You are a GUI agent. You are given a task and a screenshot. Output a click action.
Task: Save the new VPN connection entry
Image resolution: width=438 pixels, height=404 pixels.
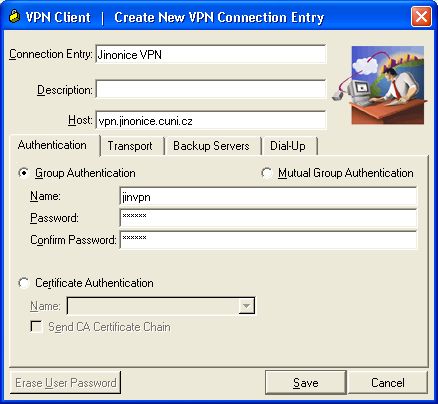click(x=306, y=382)
